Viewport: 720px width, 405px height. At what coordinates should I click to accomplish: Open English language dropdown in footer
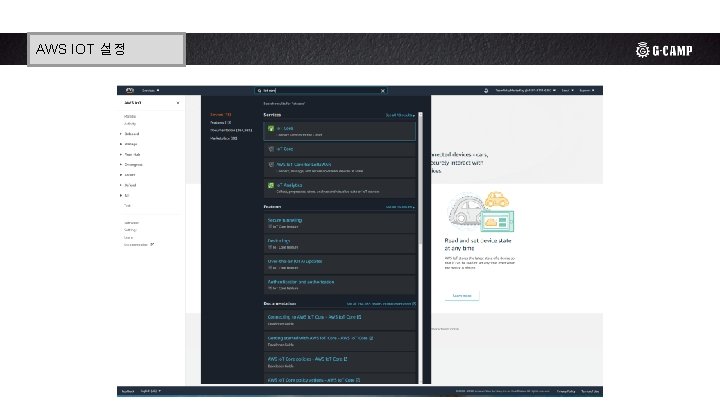point(151,391)
